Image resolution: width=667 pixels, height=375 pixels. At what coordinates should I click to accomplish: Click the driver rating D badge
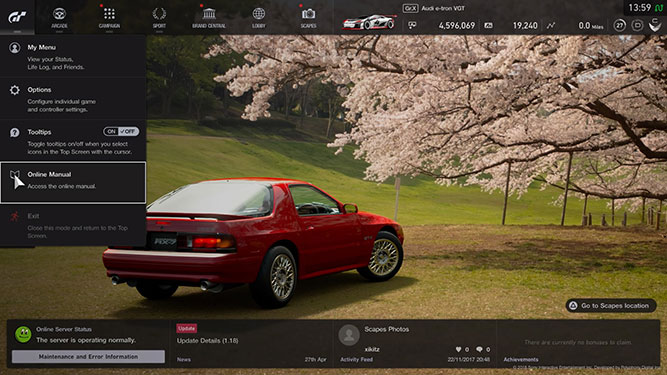tap(637, 26)
